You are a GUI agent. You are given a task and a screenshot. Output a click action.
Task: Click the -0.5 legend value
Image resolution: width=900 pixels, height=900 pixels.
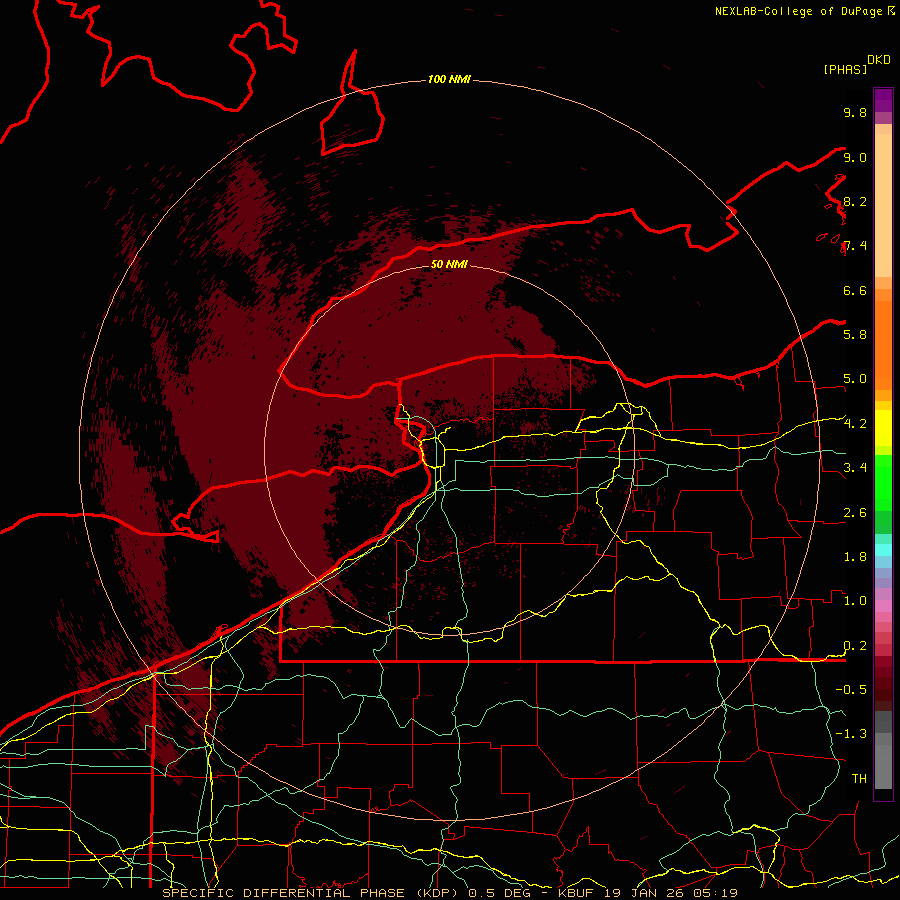851,690
